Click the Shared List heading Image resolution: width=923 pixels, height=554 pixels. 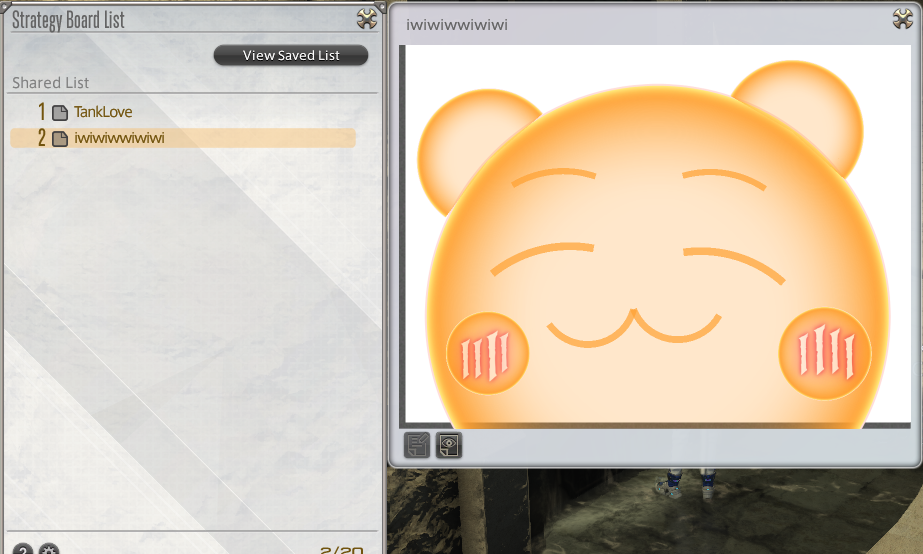pyautogui.click(x=51, y=83)
